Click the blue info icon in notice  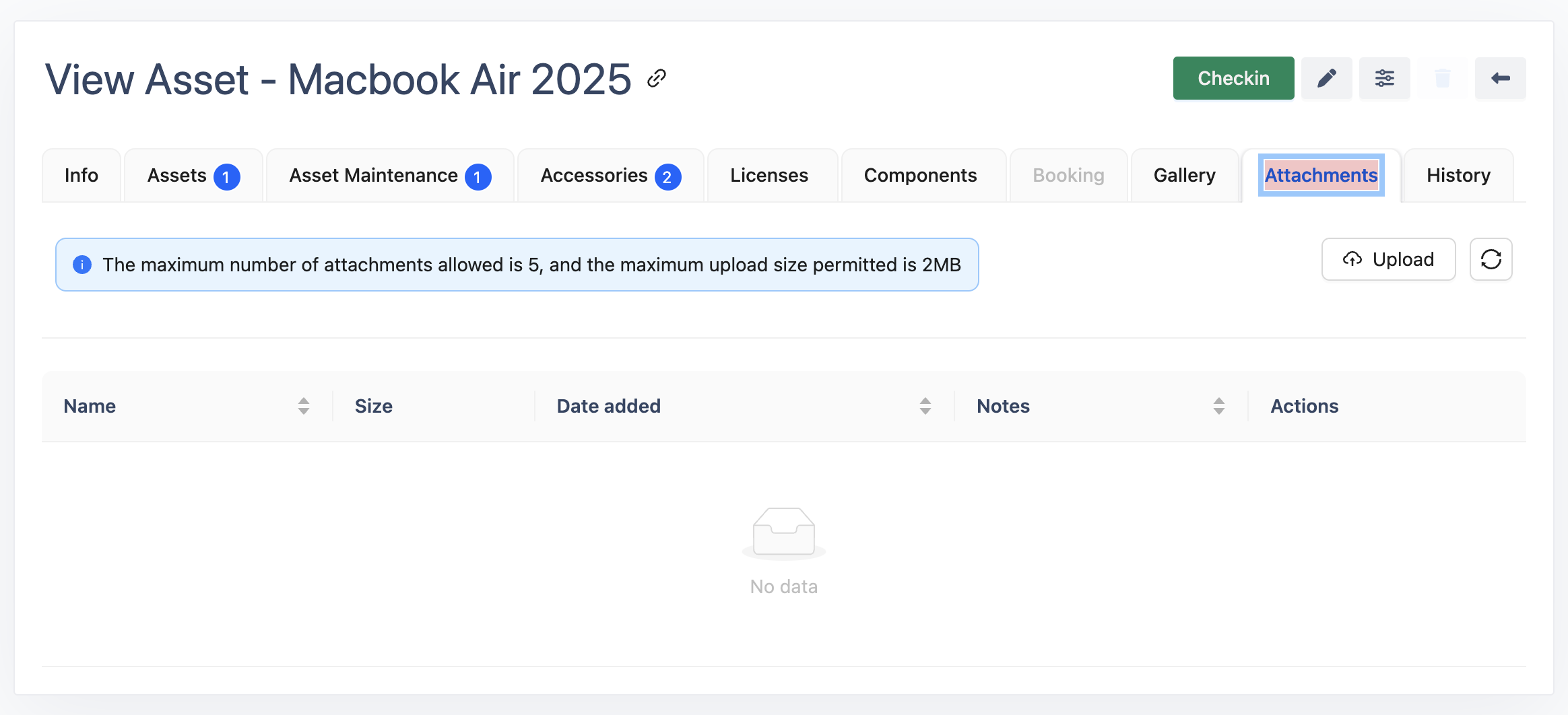82,265
